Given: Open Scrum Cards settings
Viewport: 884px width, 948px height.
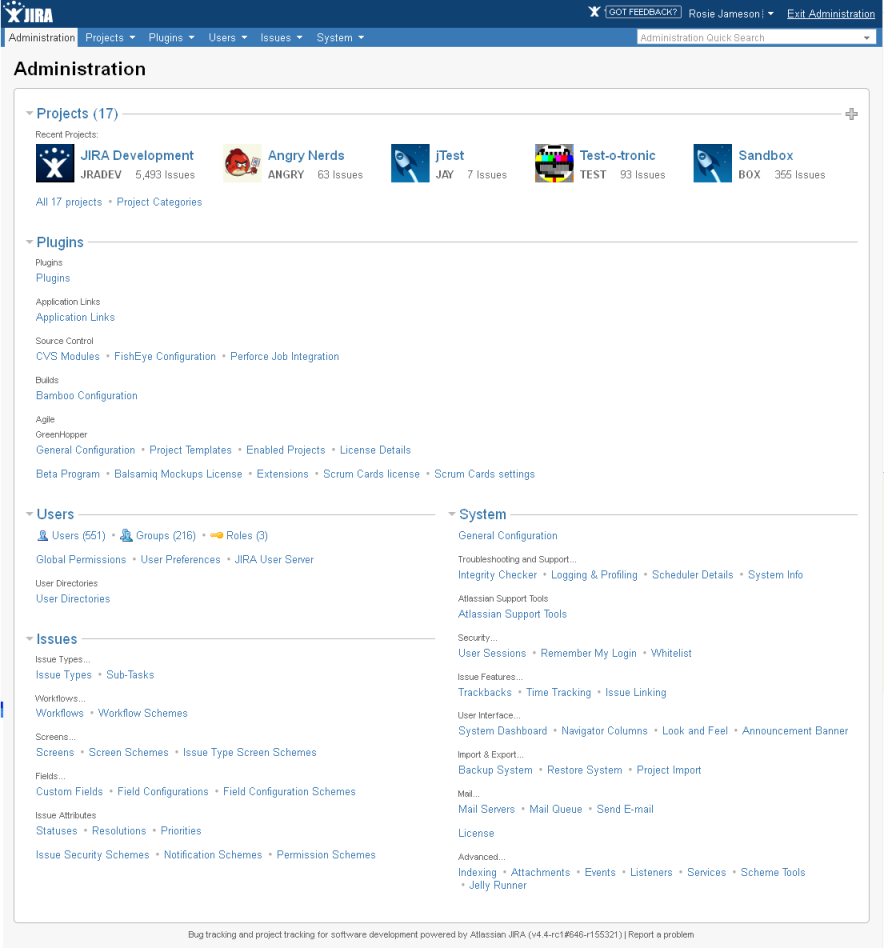Looking at the screenshot, I should (x=484, y=474).
